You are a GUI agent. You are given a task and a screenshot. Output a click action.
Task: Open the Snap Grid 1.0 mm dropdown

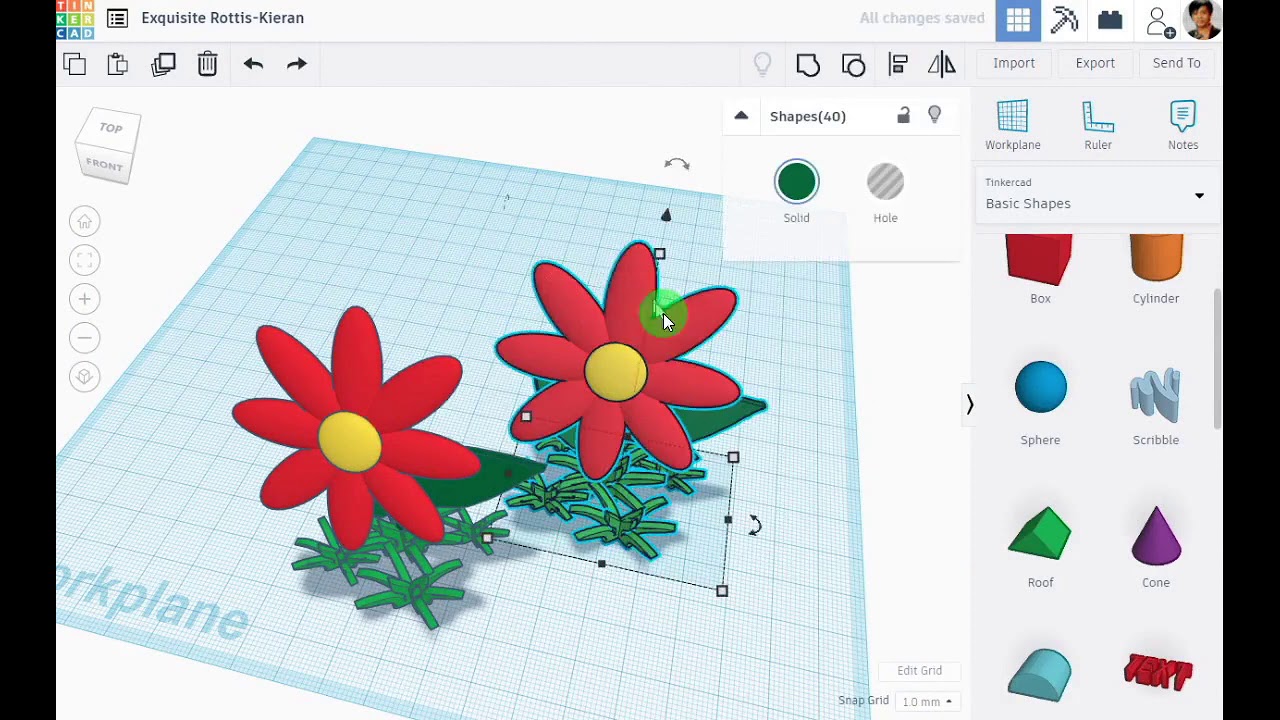coord(928,702)
